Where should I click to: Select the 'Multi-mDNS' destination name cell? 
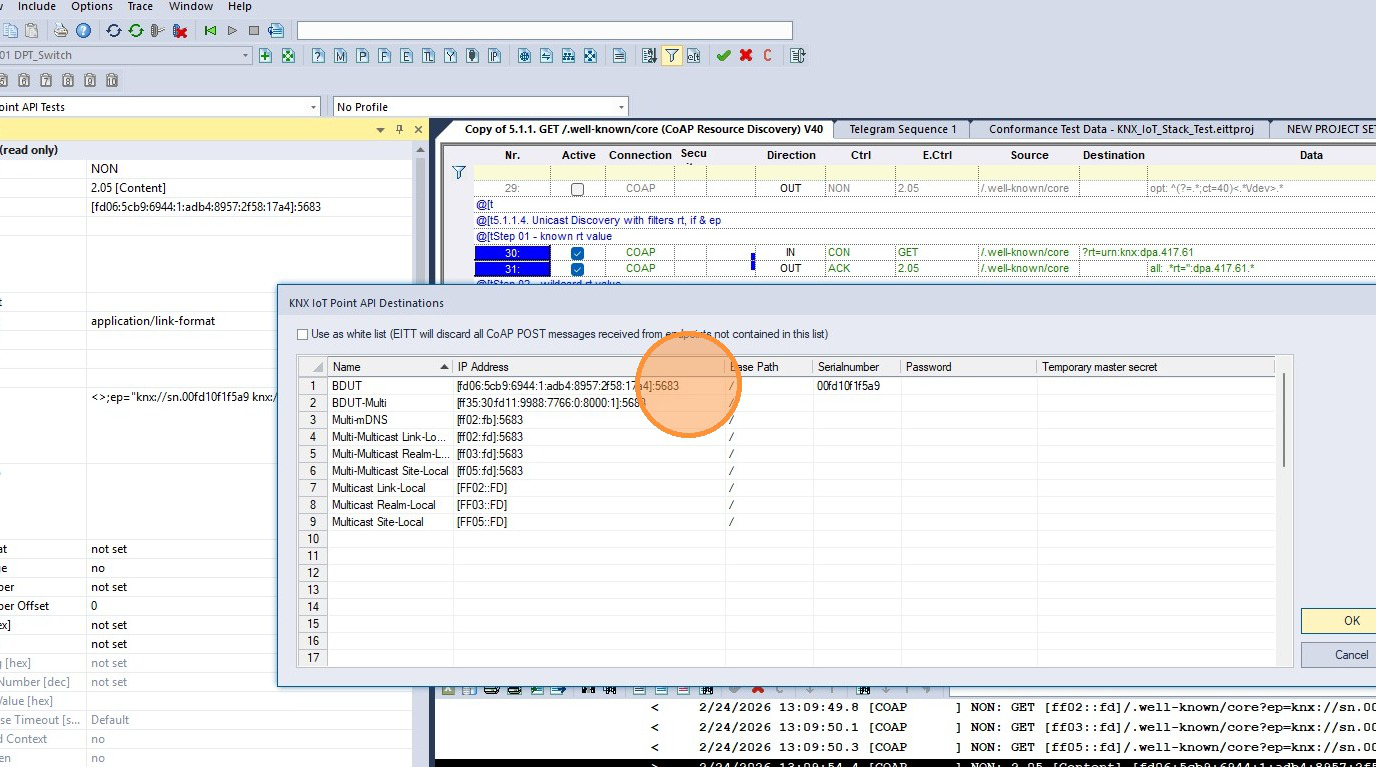pyautogui.click(x=390, y=420)
